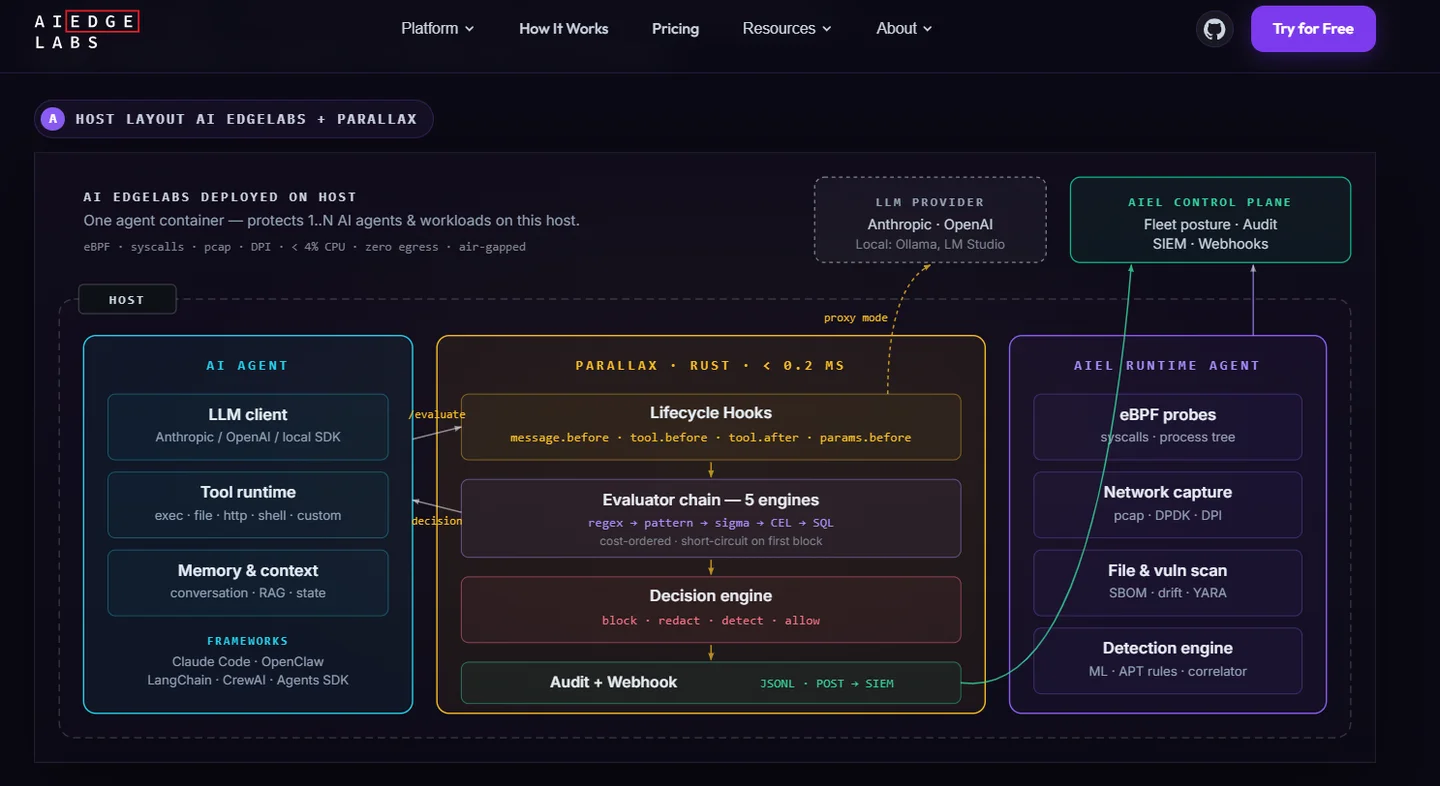Click 'LangChain · CrewAI · Agents SDK' text
The height and width of the screenshot is (786, 1440).
point(248,680)
